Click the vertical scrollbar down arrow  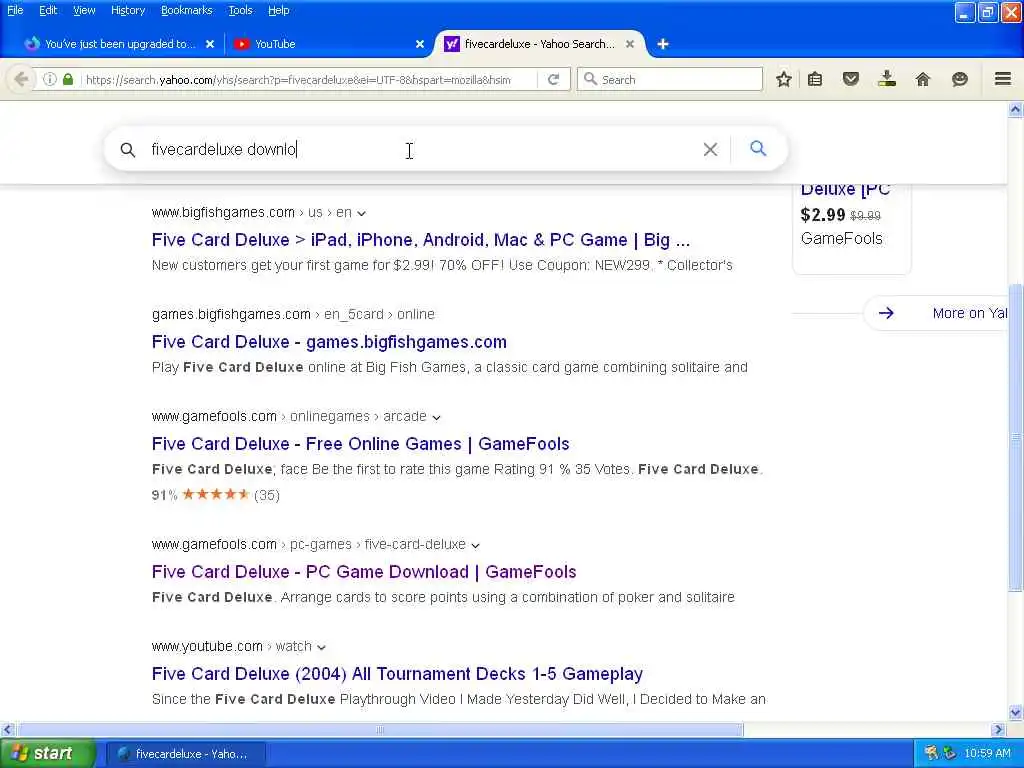(x=1016, y=712)
